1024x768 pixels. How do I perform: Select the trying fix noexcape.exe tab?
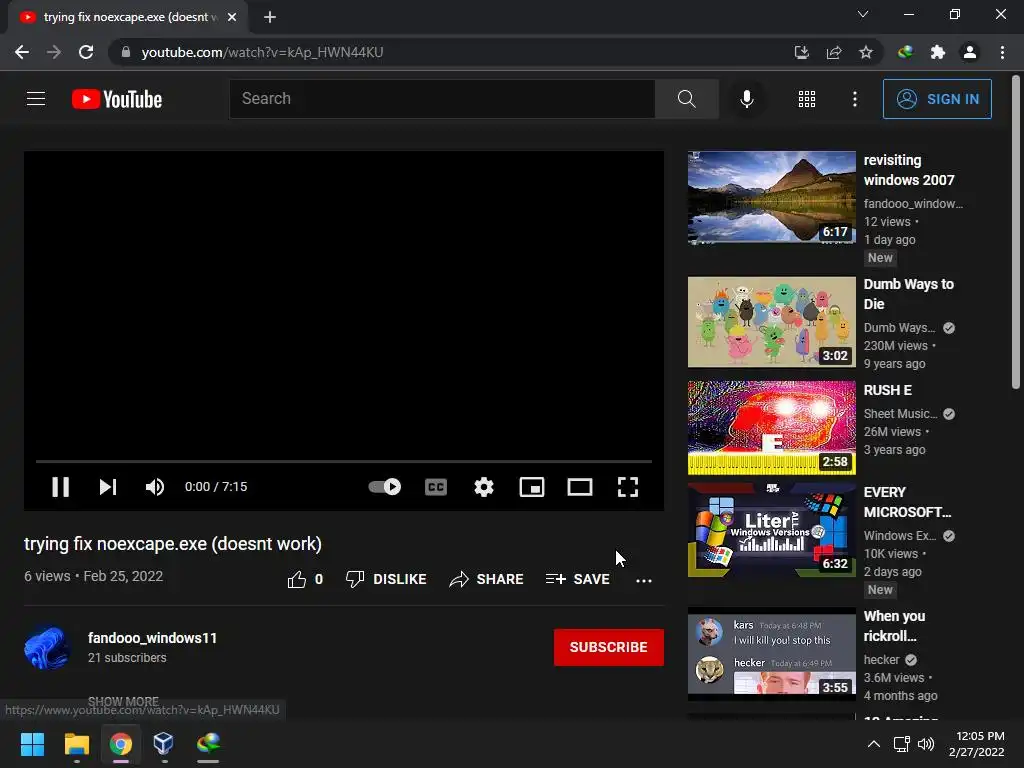click(128, 17)
